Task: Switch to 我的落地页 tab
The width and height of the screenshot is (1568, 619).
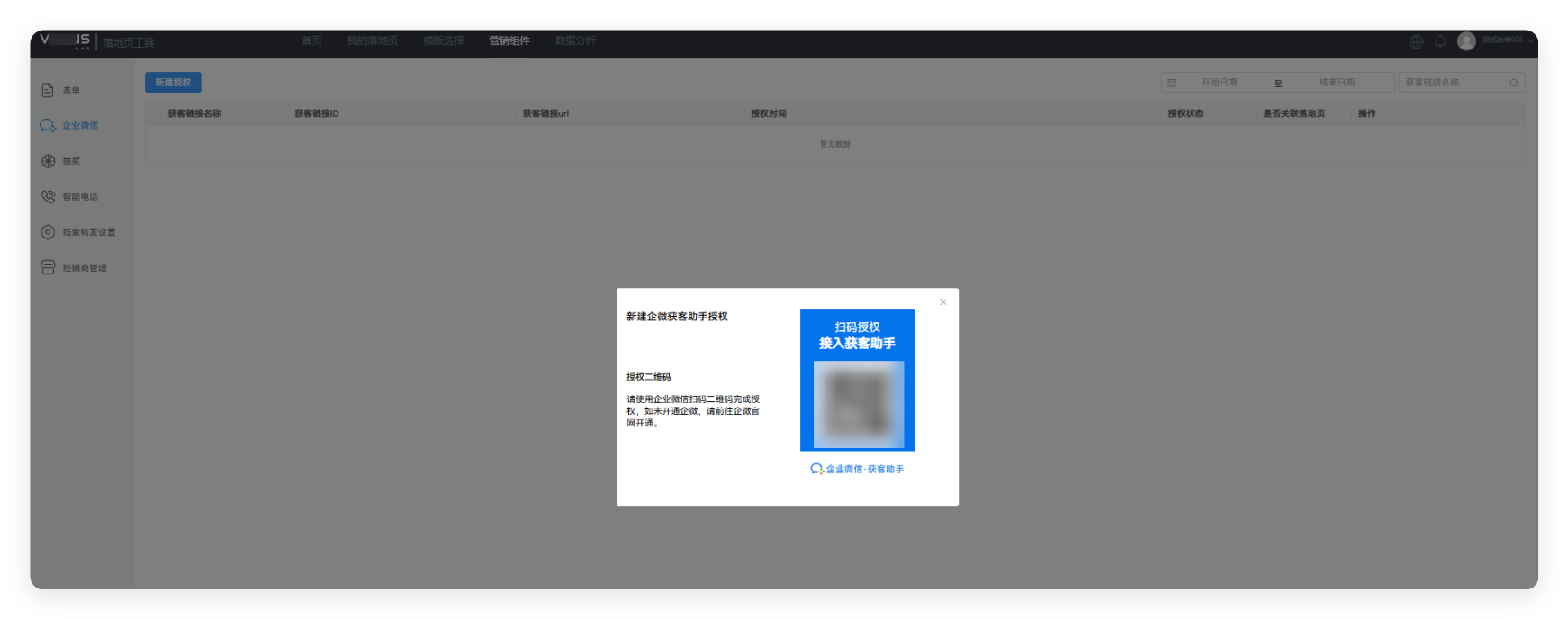Action: (x=373, y=41)
